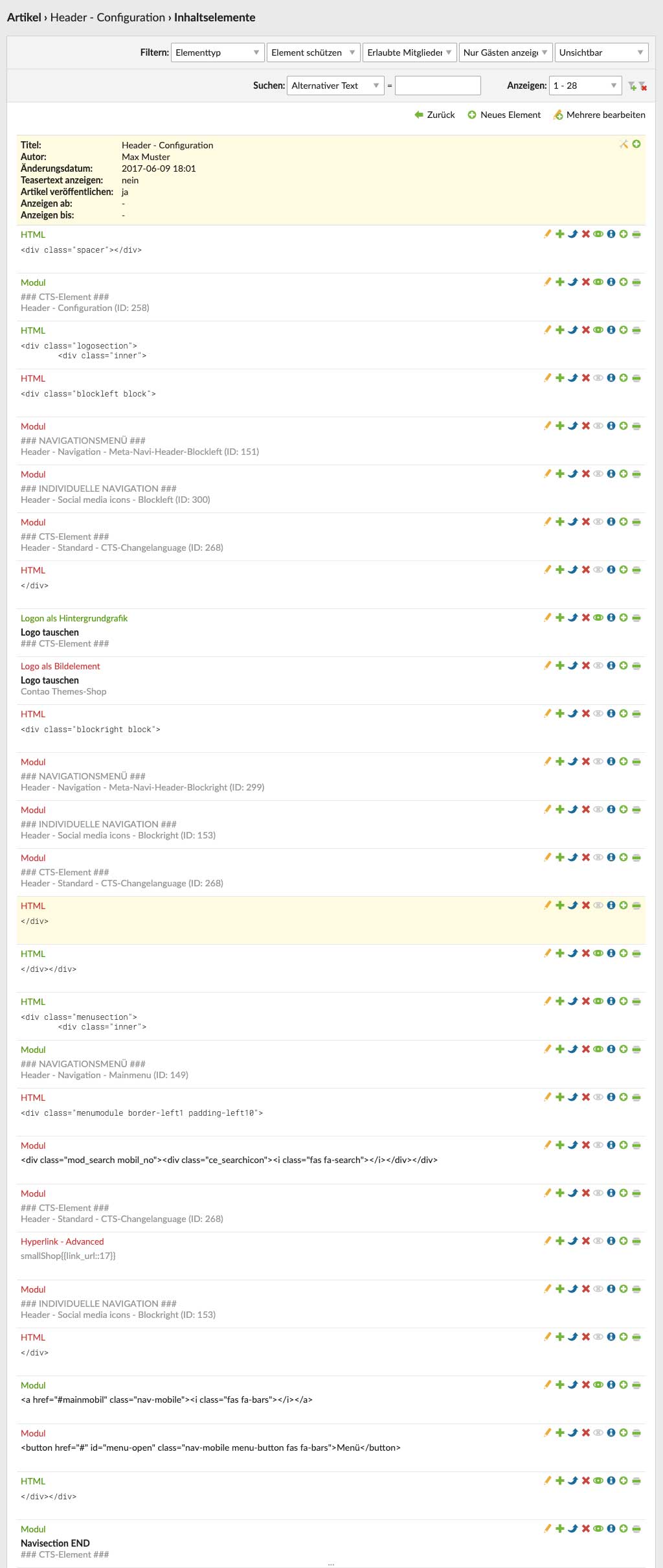Add new element after the mod_search module
Screen dimensions: 663x1568
coord(623,1145)
